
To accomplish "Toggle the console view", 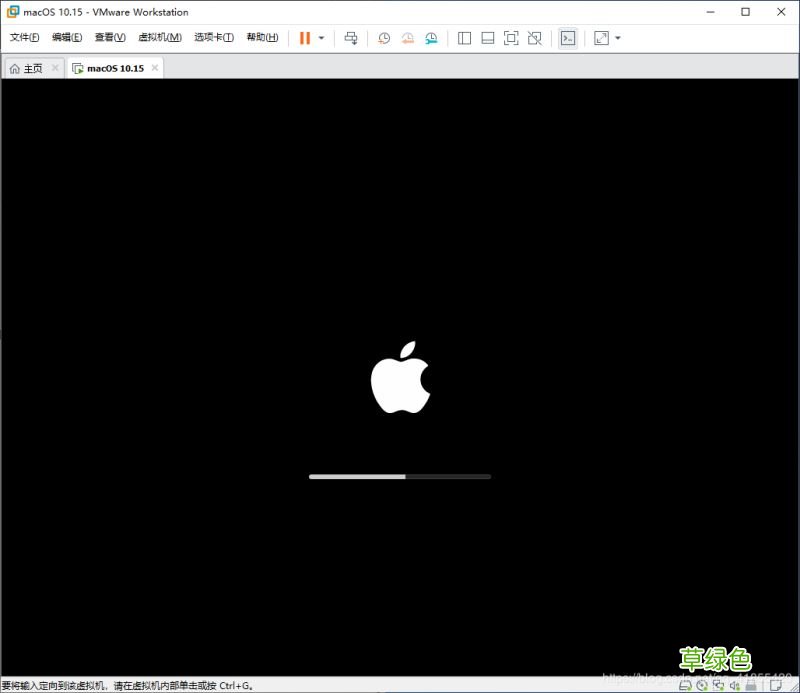I will [568, 38].
